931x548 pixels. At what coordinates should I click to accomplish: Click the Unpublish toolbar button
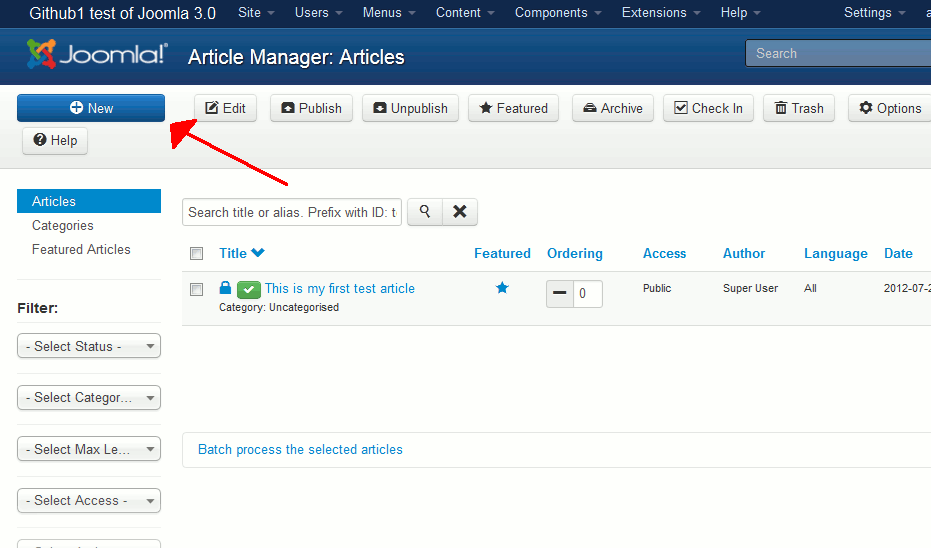click(410, 108)
